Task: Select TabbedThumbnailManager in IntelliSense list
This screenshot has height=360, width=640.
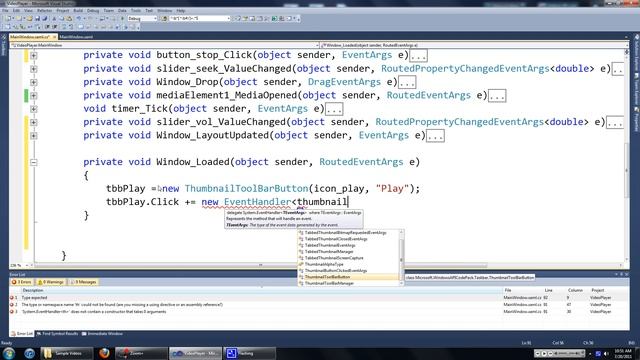Action: tap(349, 251)
